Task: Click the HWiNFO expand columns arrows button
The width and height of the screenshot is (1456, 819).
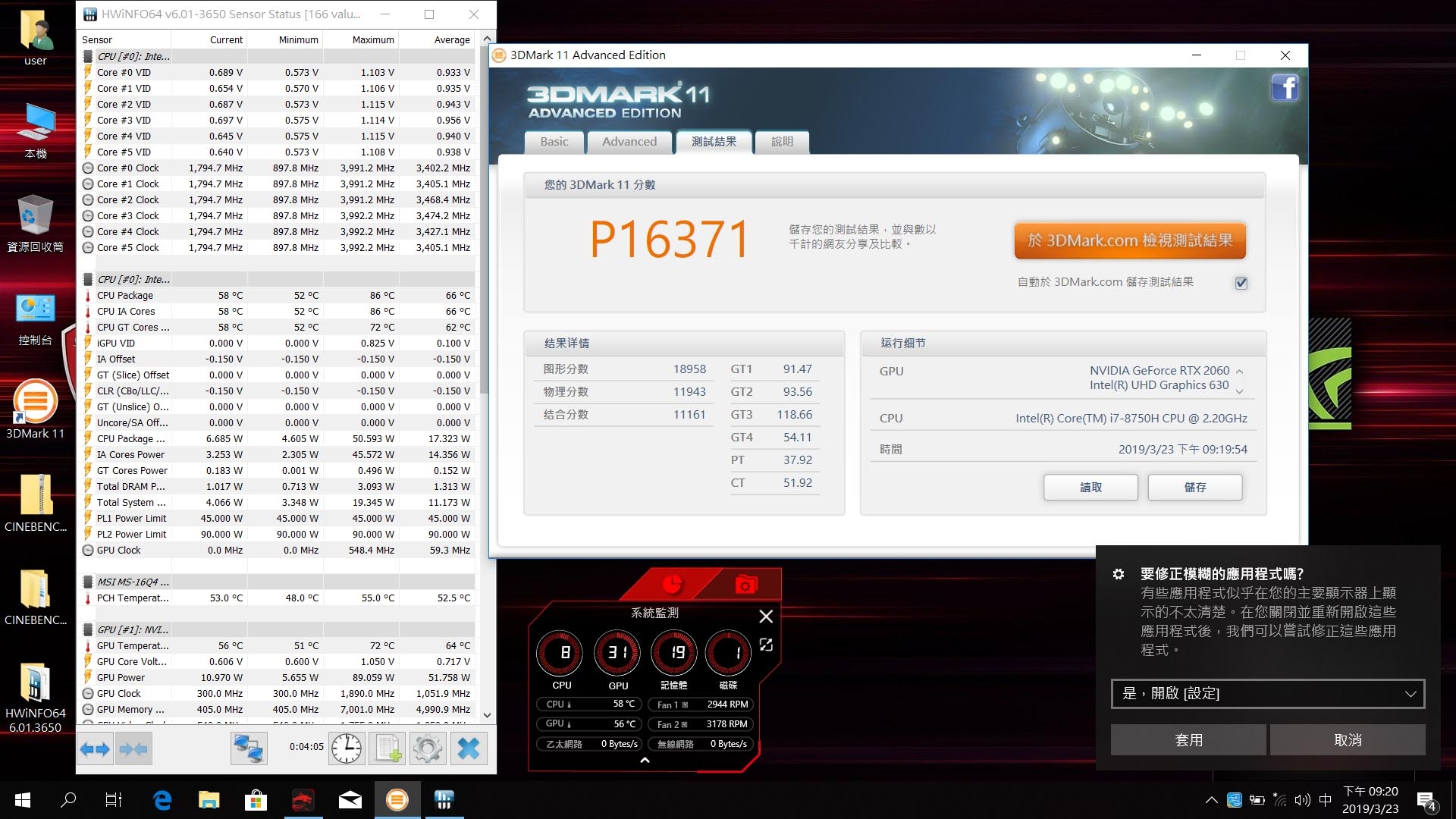Action: coord(95,749)
